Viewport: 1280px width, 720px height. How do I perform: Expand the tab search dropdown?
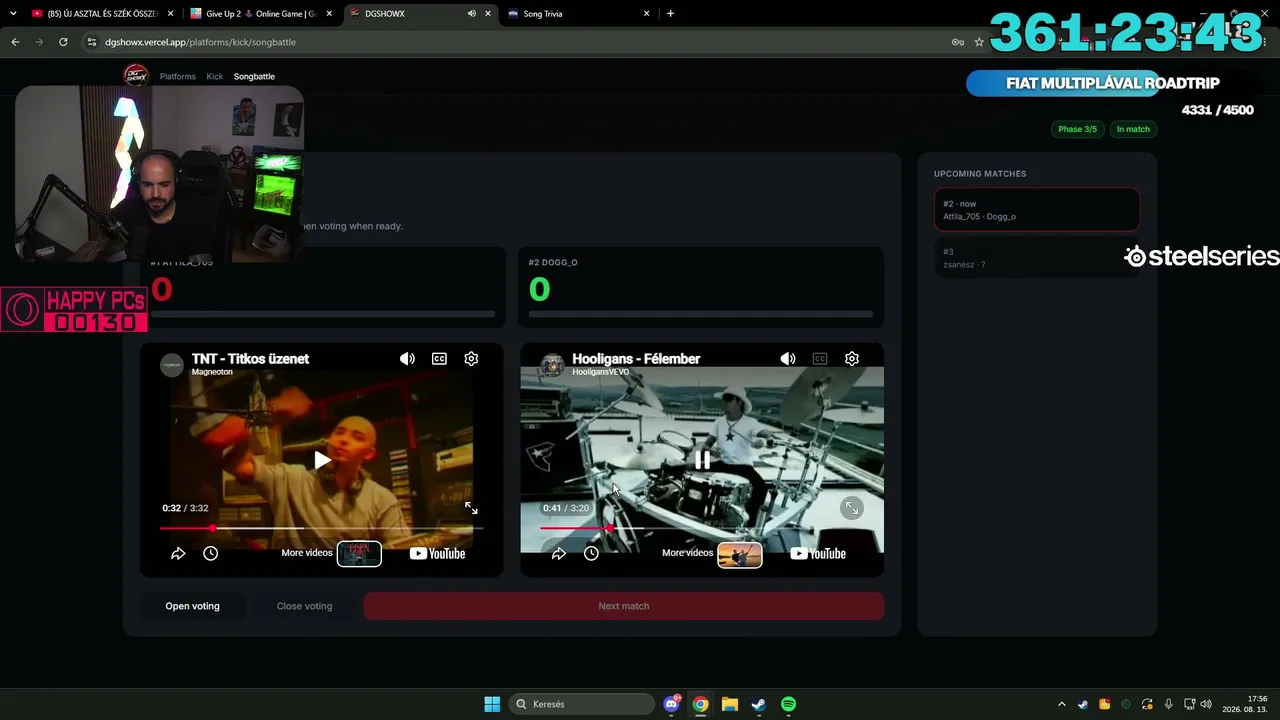(13, 14)
